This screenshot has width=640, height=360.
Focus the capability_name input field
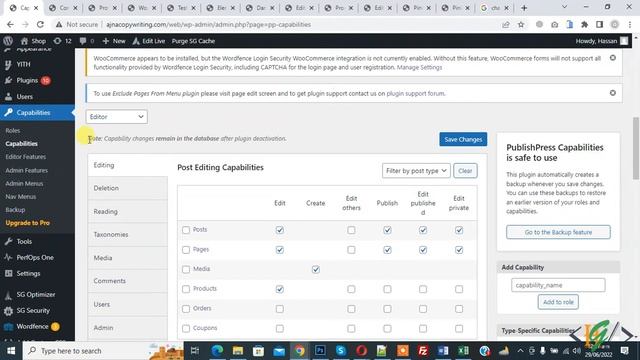click(558, 285)
